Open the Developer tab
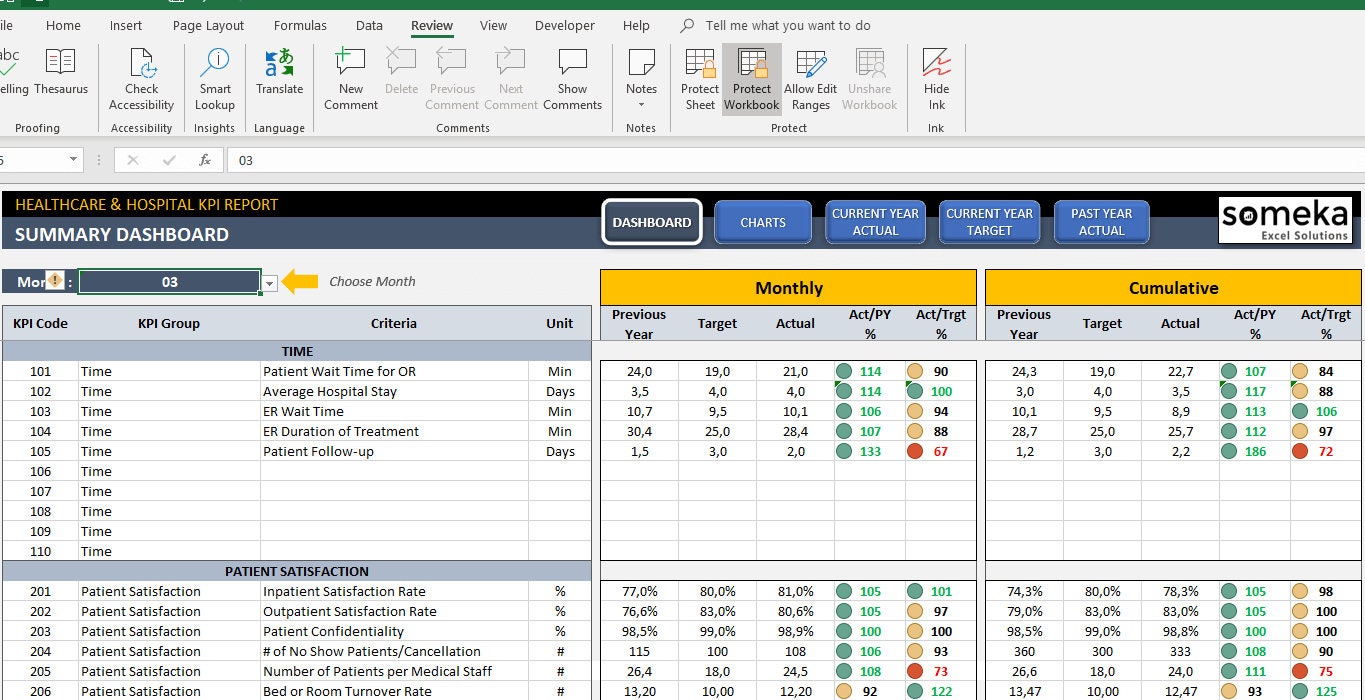 click(564, 25)
